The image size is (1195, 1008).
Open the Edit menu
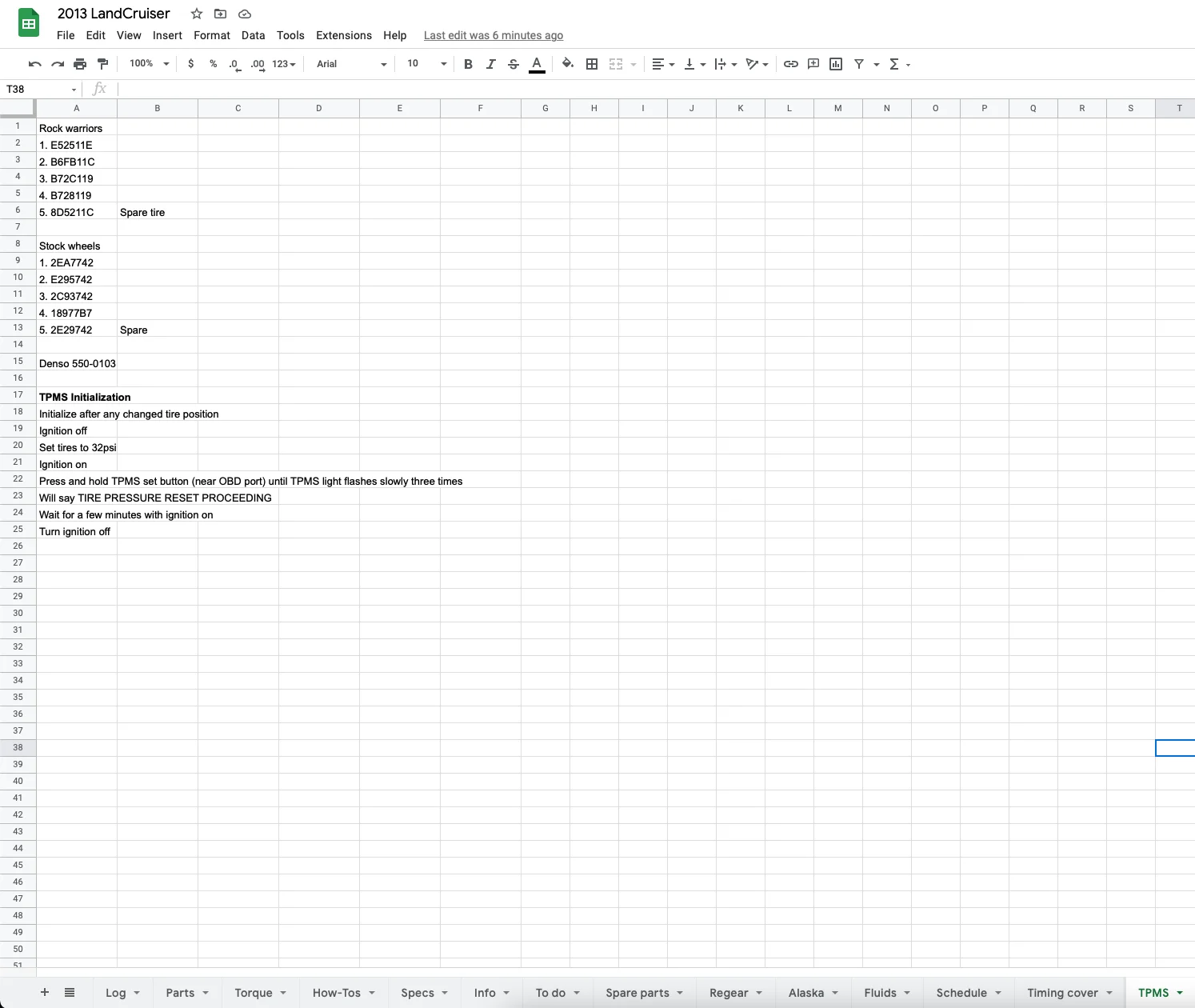pyautogui.click(x=96, y=35)
